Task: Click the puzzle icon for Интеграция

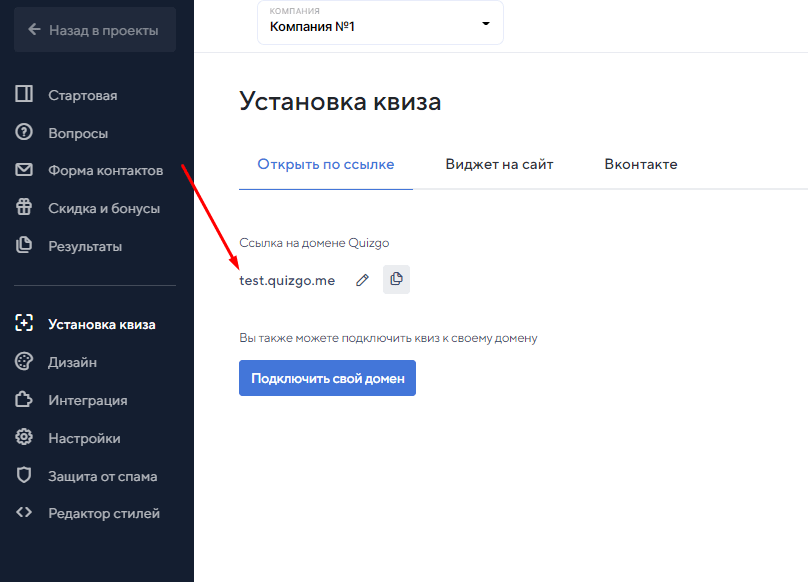Action: pos(24,400)
